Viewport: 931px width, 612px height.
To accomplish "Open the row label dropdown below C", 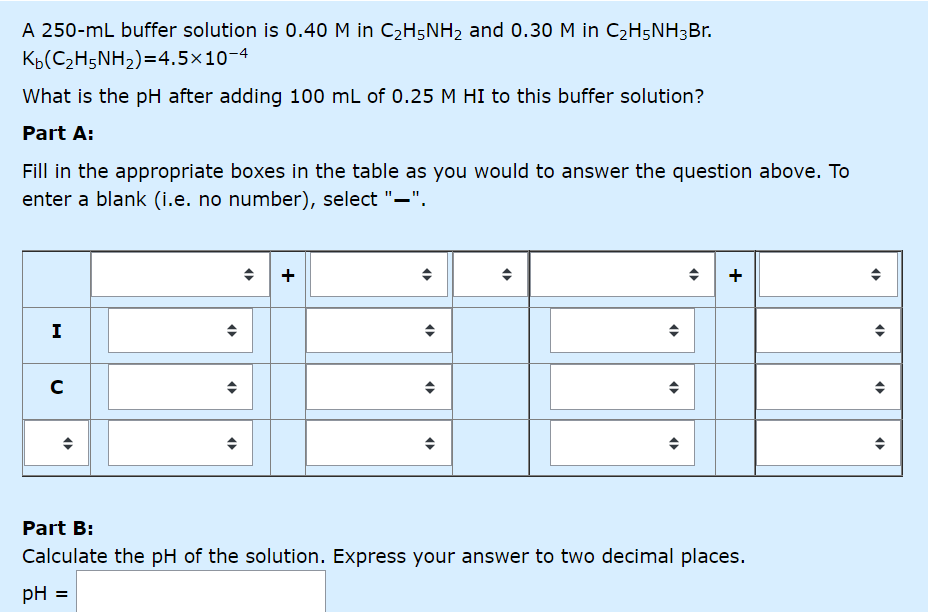I will (57, 443).
